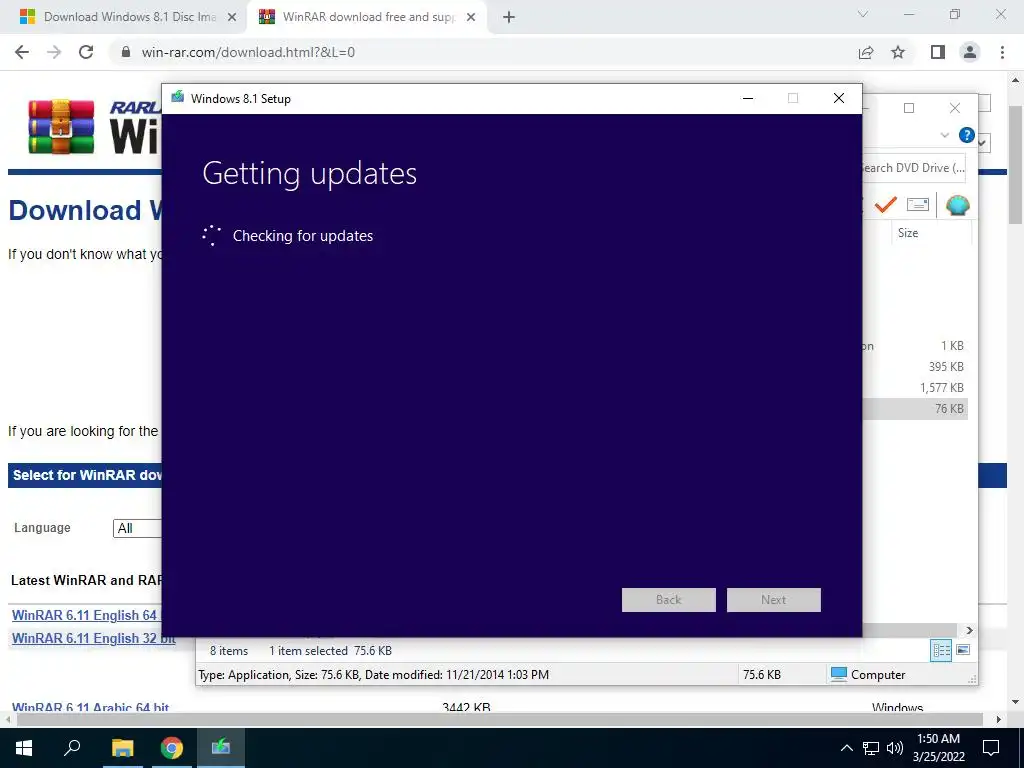Open WinRAR 6.11 Arabic 64 bit link
This screenshot has height=768, width=1024.
coord(90,707)
